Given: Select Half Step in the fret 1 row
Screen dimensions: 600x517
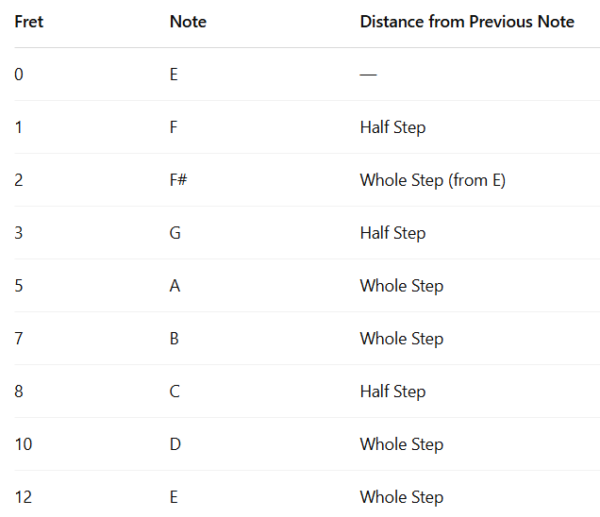Looking at the screenshot, I should pyautogui.click(x=392, y=128).
